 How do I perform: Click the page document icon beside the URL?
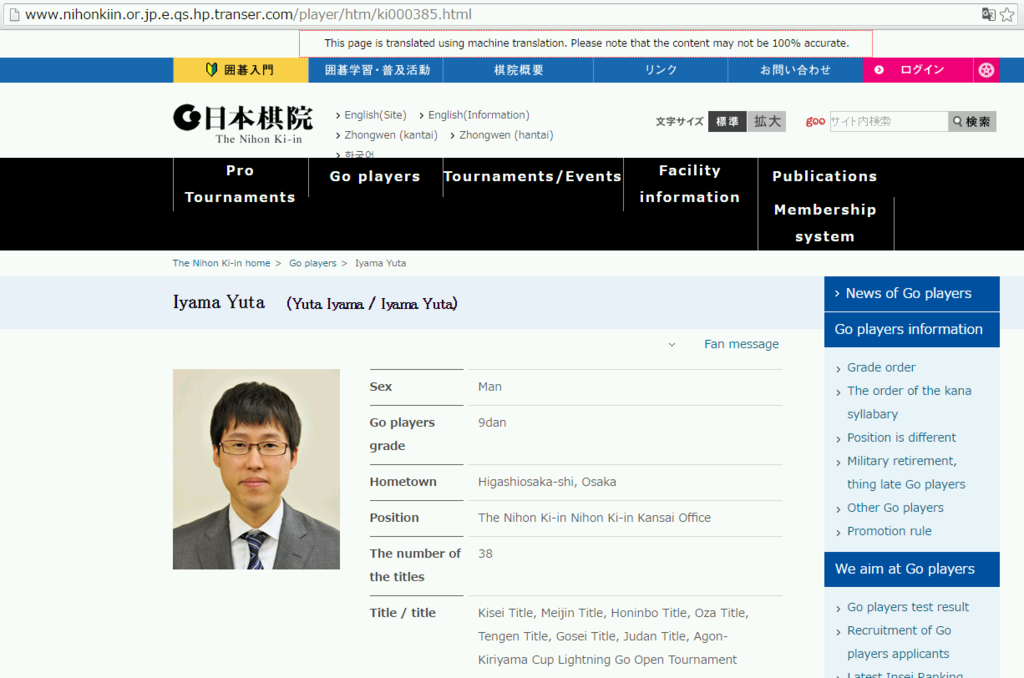pos(14,14)
